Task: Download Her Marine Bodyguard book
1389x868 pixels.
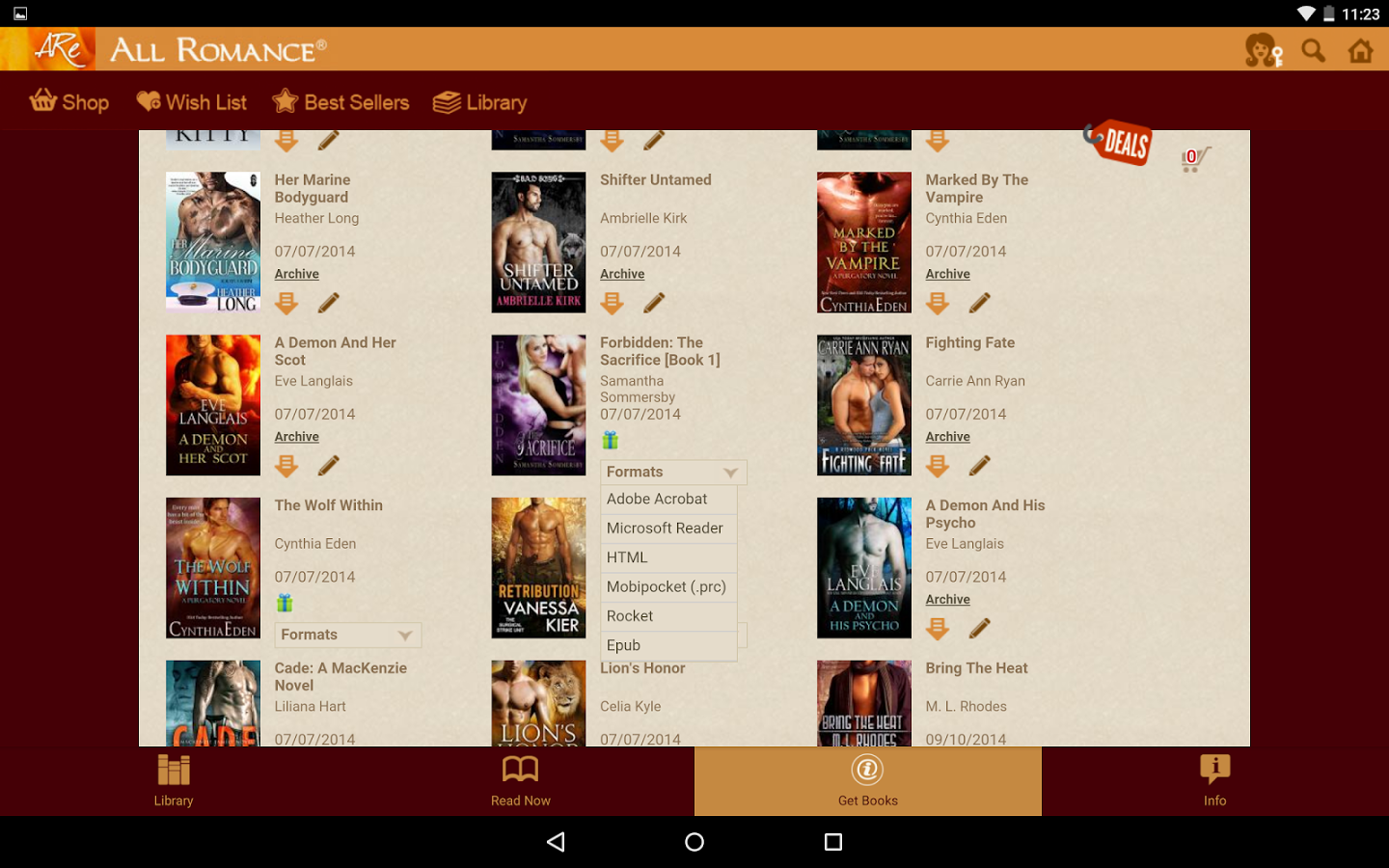Action: 286,303
